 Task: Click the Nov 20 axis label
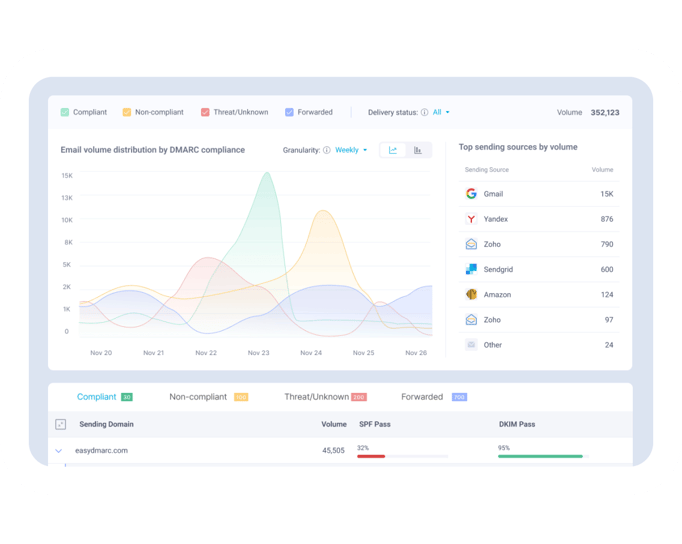[101, 353]
